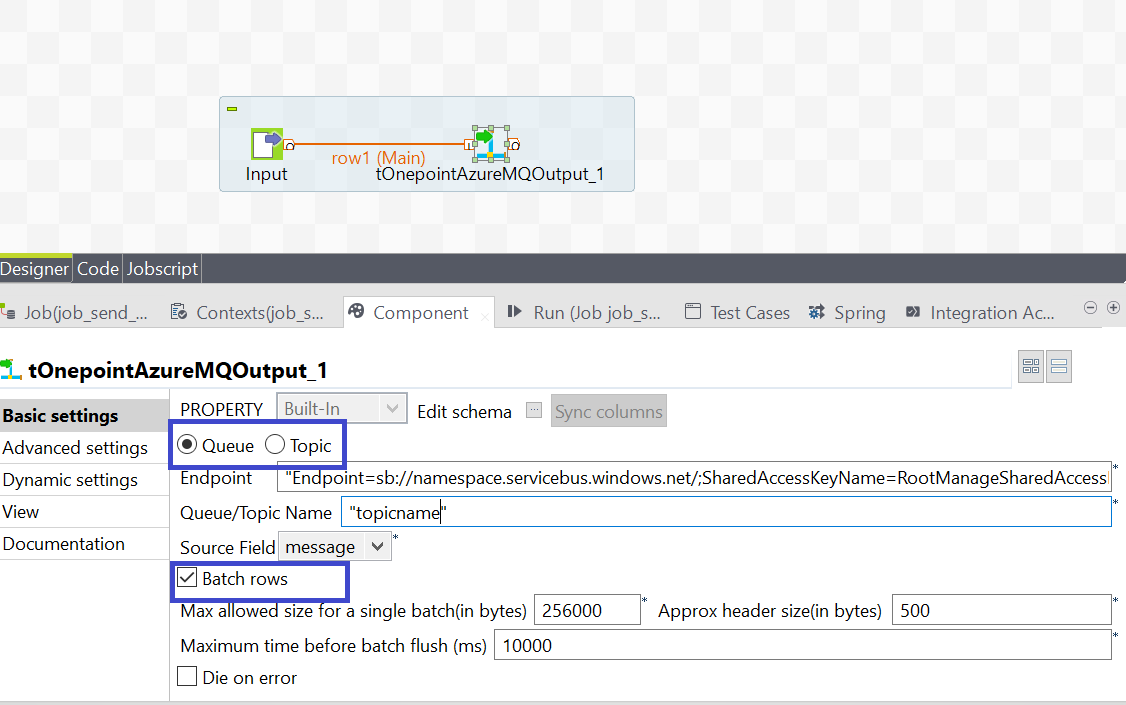Click the Queue/Topic Name input field

pos(726,512)
